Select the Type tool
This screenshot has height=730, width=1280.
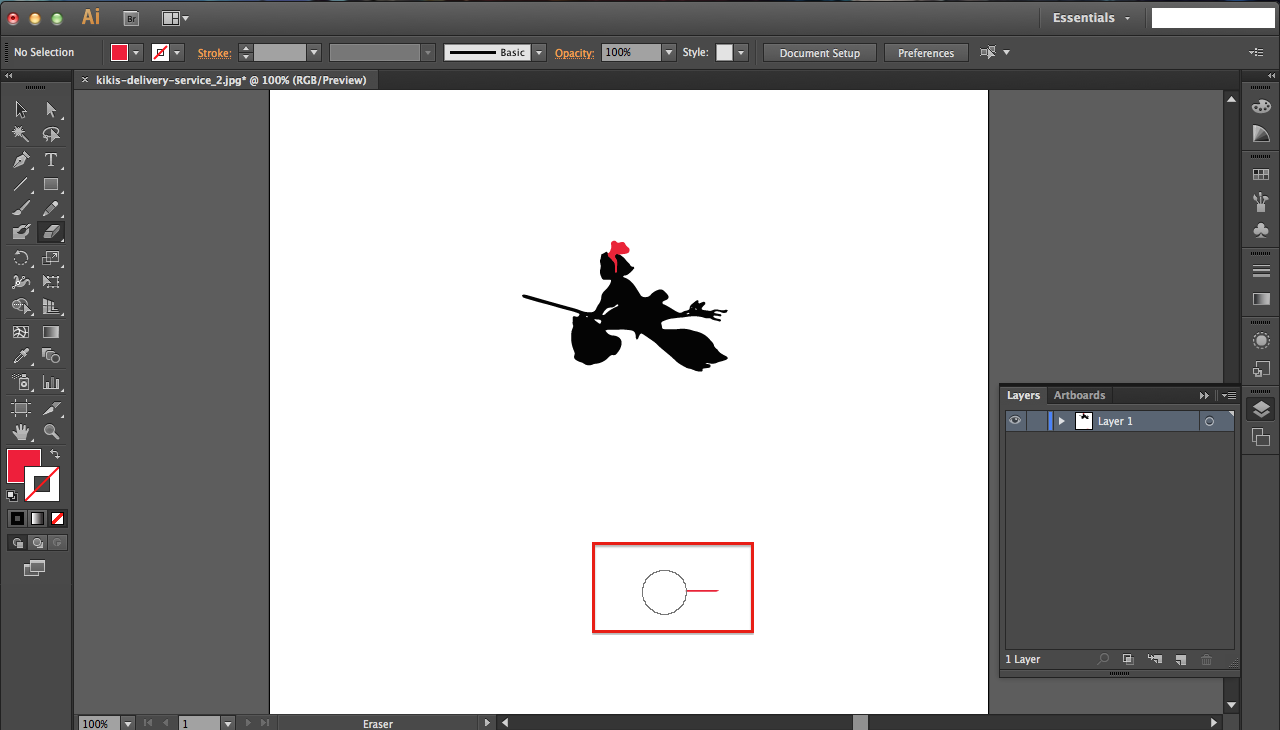coord(51,160)
